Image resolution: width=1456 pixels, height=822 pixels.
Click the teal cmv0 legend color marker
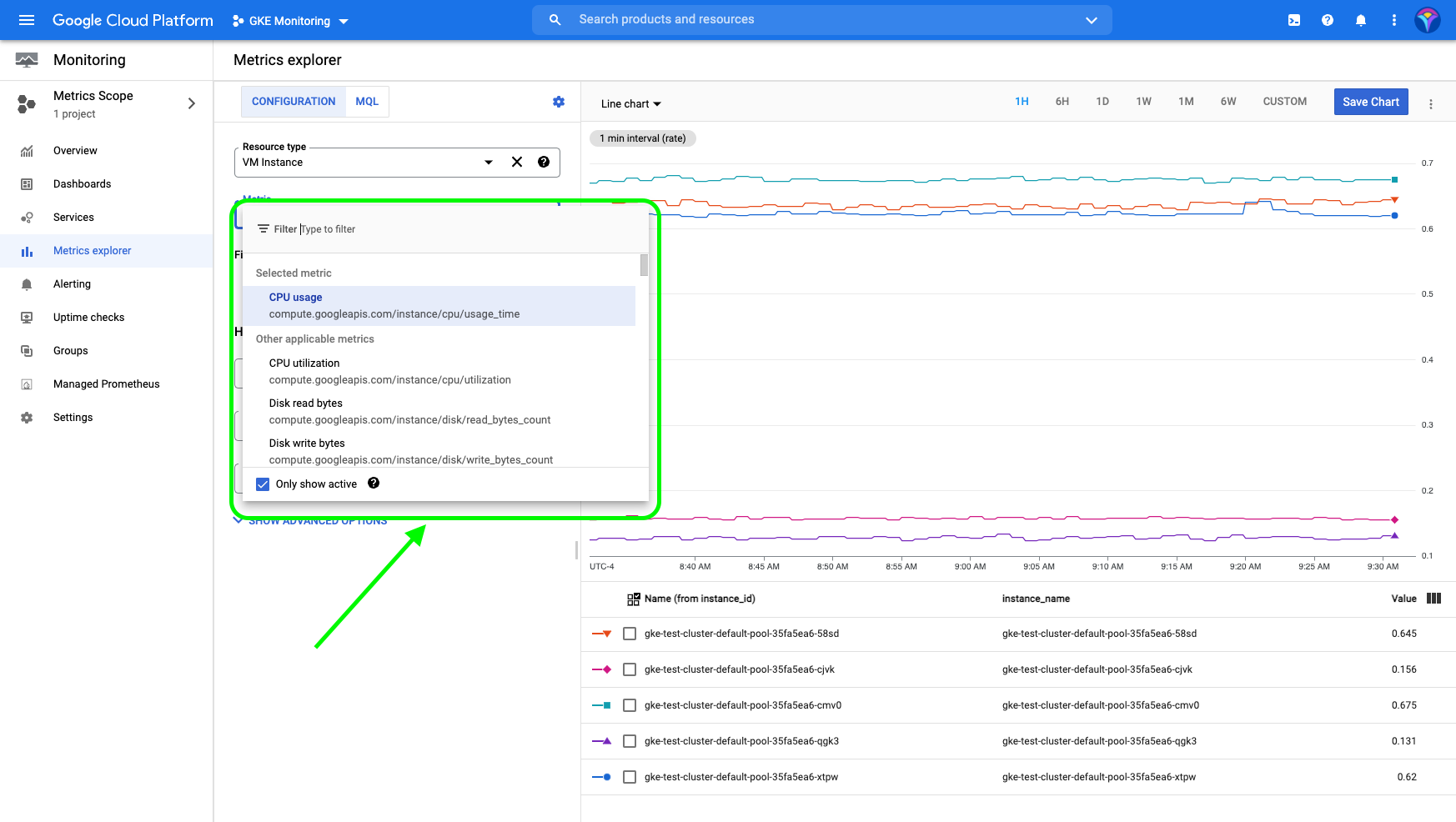601,705
